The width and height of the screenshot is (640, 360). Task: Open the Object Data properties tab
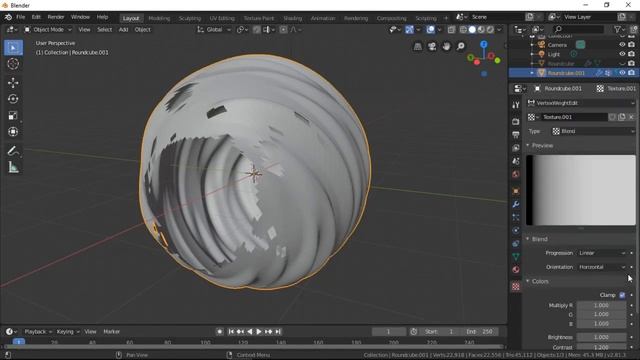click(516, 256)
